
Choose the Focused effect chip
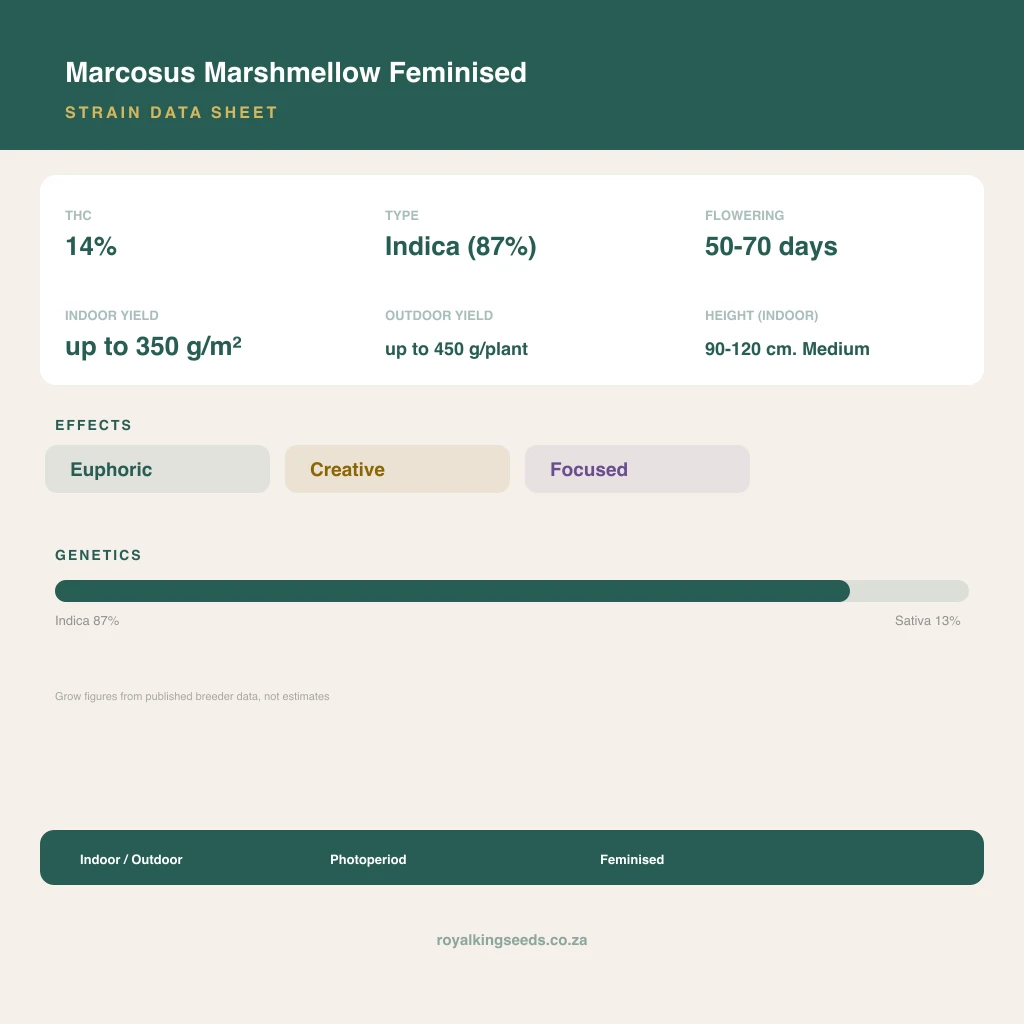(637, 469)
